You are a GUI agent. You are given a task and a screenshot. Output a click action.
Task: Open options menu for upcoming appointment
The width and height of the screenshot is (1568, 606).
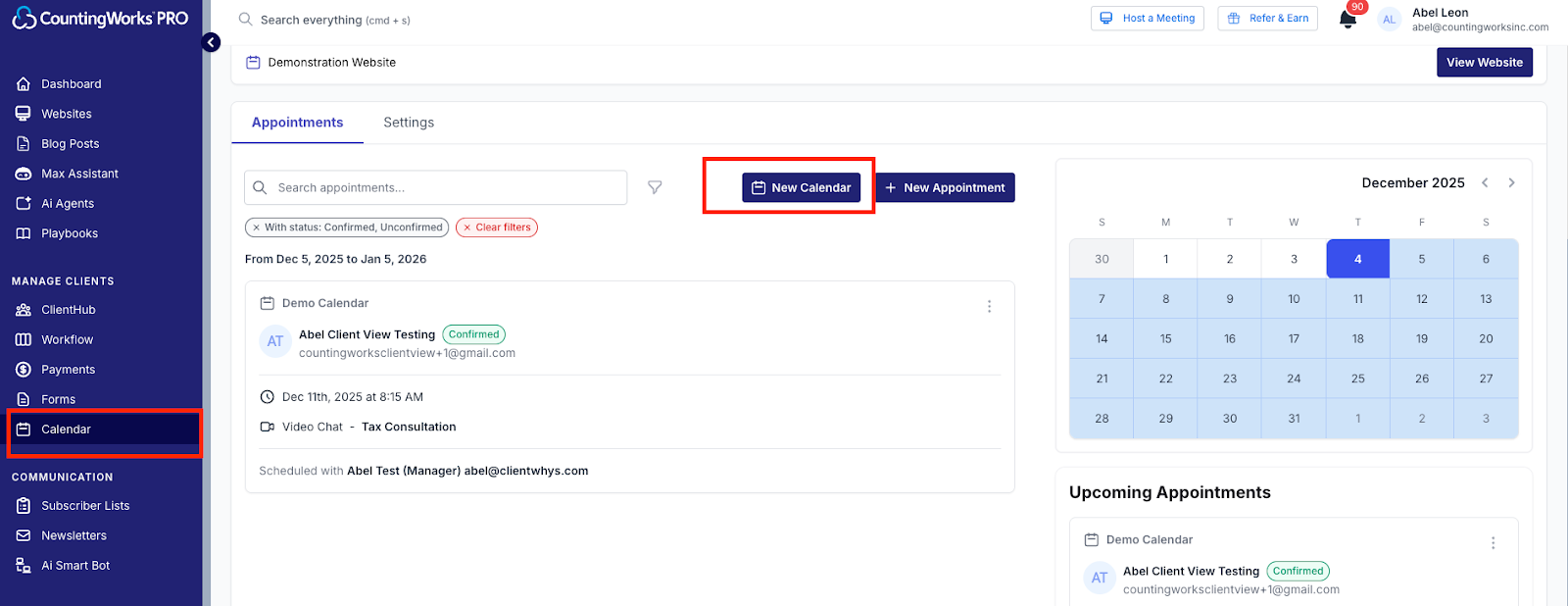click(1493, 543)
